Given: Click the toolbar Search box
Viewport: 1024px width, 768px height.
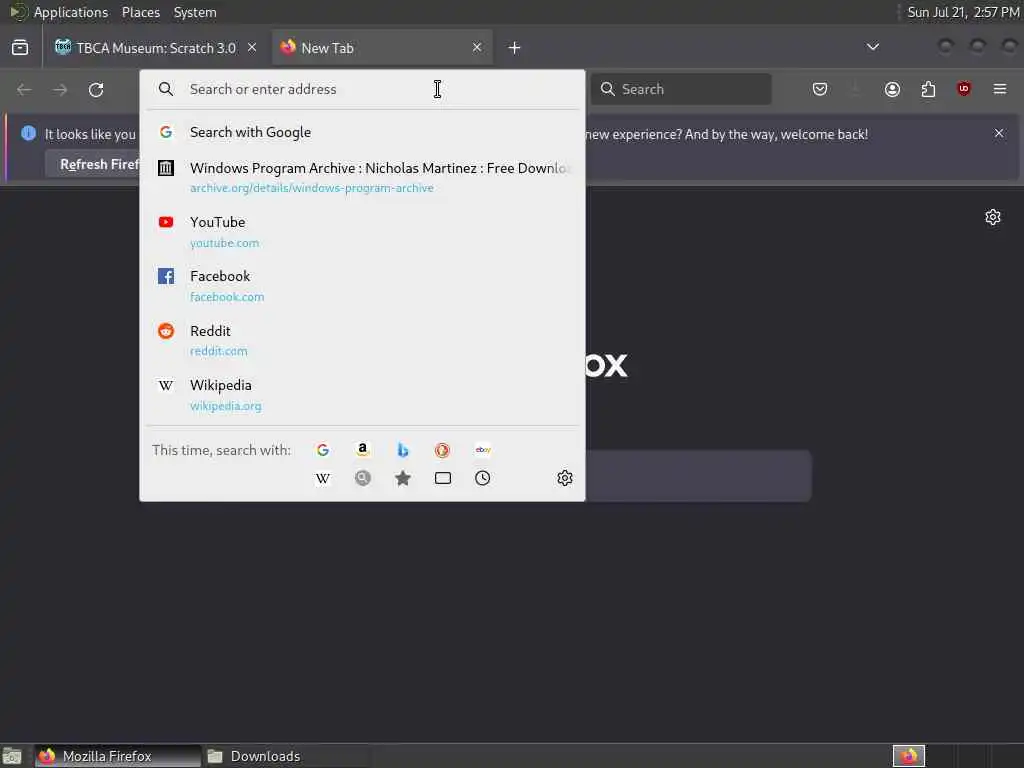Looking at the screenshot, I should coord(681,89).
